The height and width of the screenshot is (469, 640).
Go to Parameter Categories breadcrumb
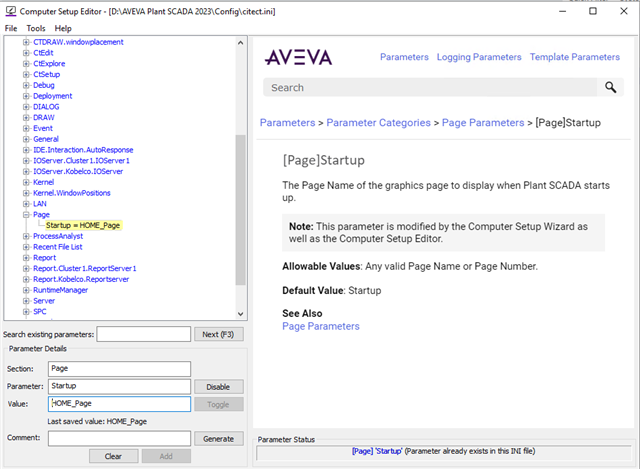(x=378, y=123)
